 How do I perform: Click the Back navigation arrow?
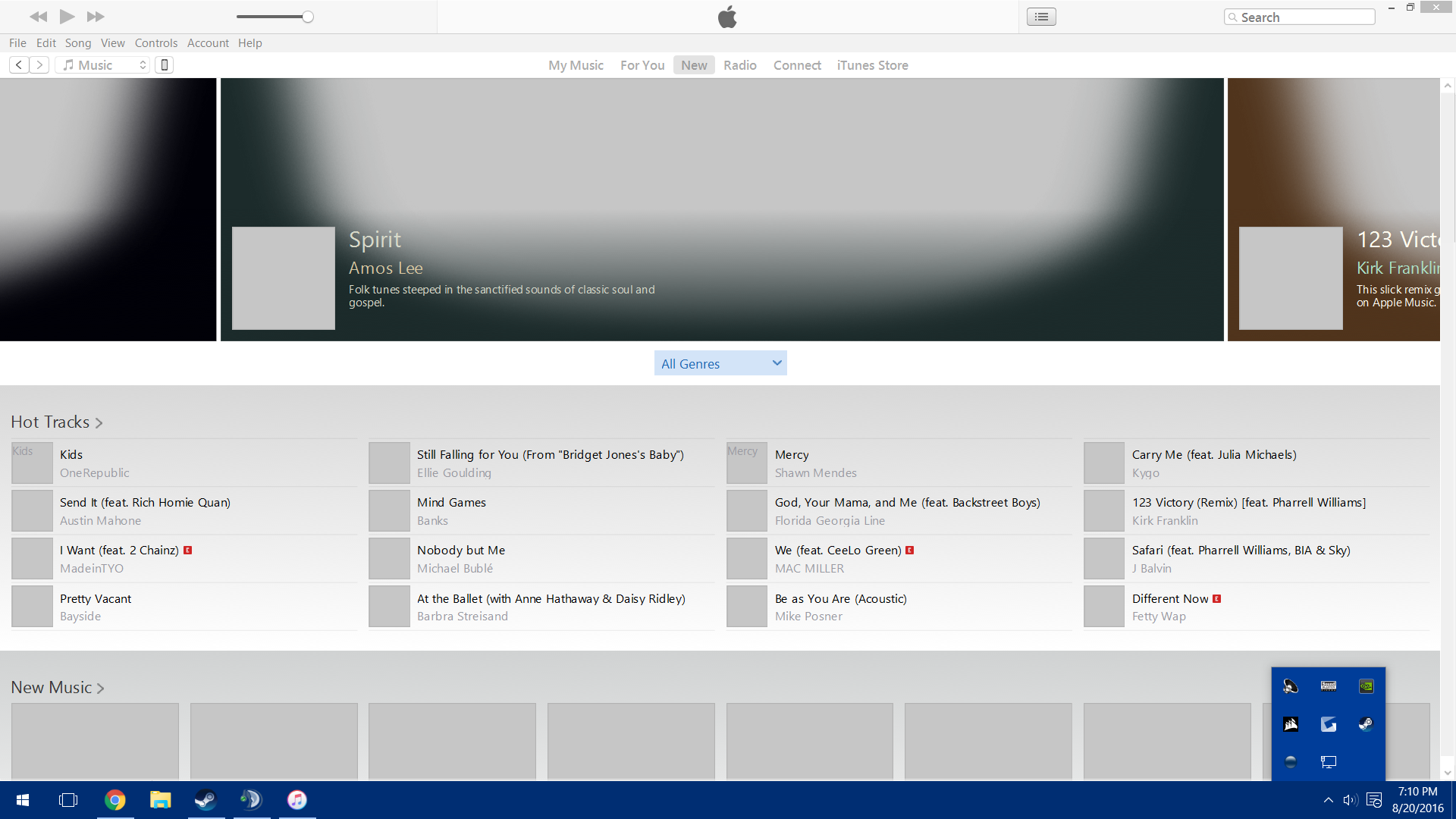pos(20,65)
